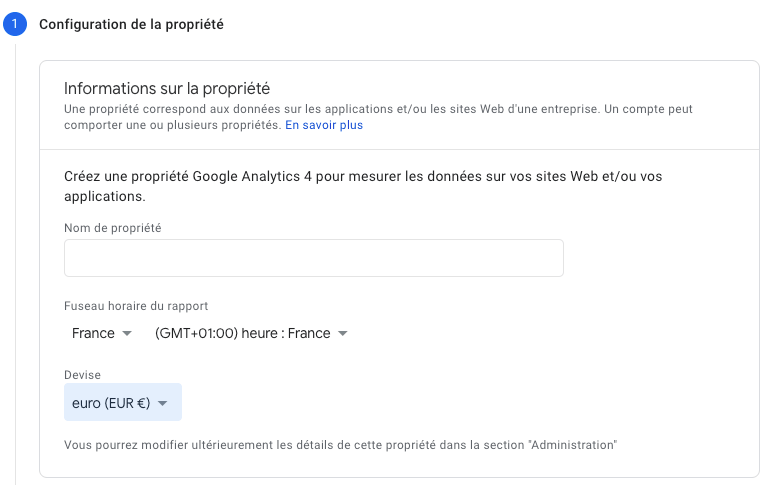Image resolution: width=768 pixels, height=485 pixels.
Task: Click the 'France' text in the country selector
Action: 93,334
